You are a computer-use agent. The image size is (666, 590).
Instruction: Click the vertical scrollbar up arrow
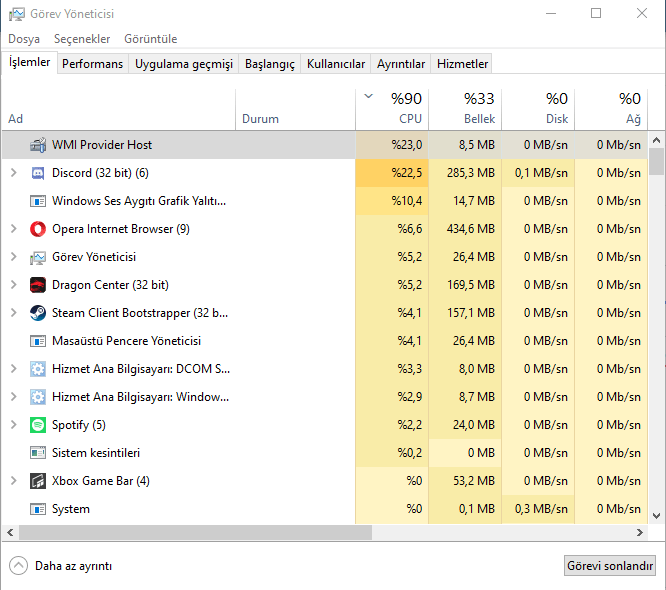pos(656,140)
